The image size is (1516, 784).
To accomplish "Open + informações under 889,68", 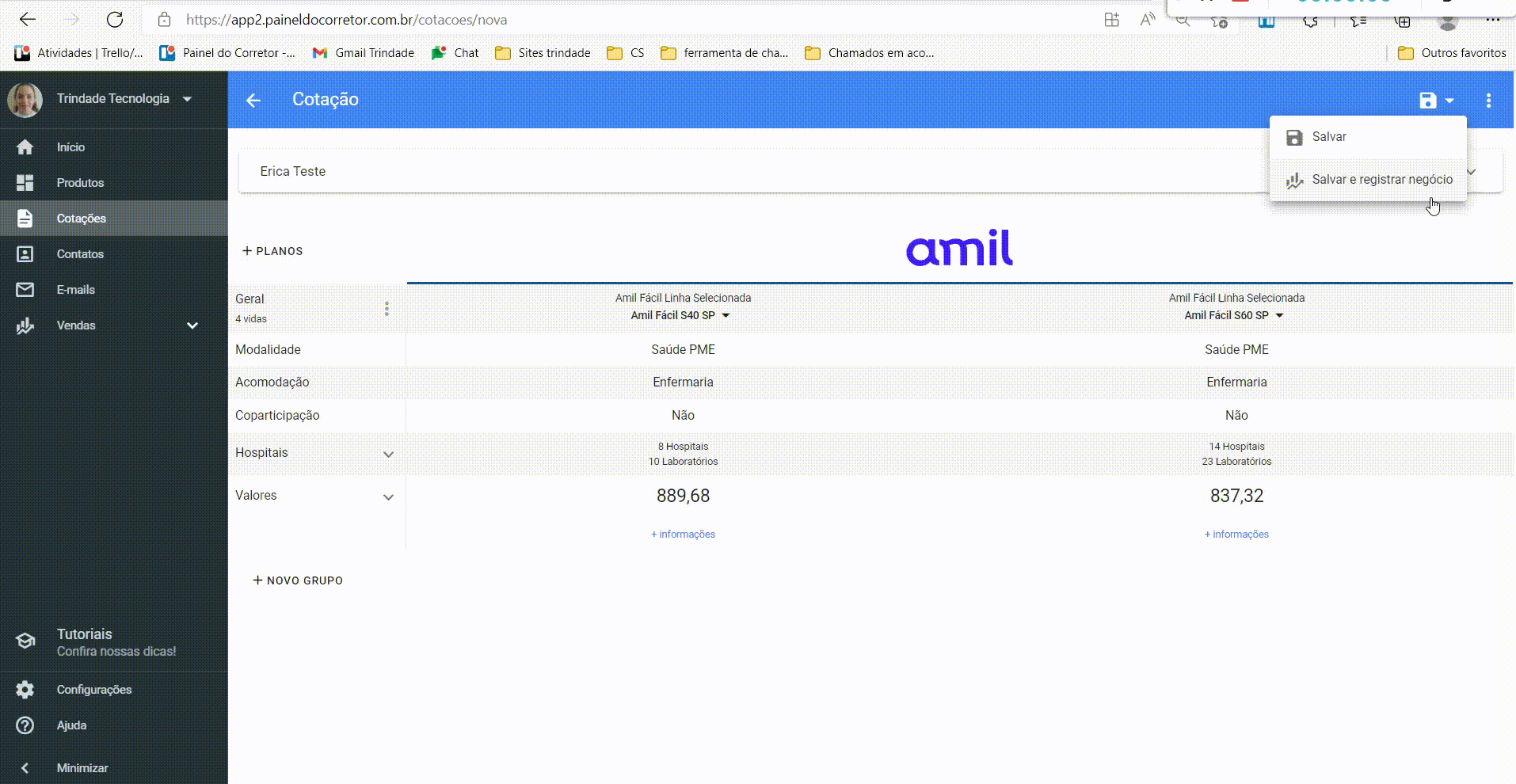I will pos(683,535).
